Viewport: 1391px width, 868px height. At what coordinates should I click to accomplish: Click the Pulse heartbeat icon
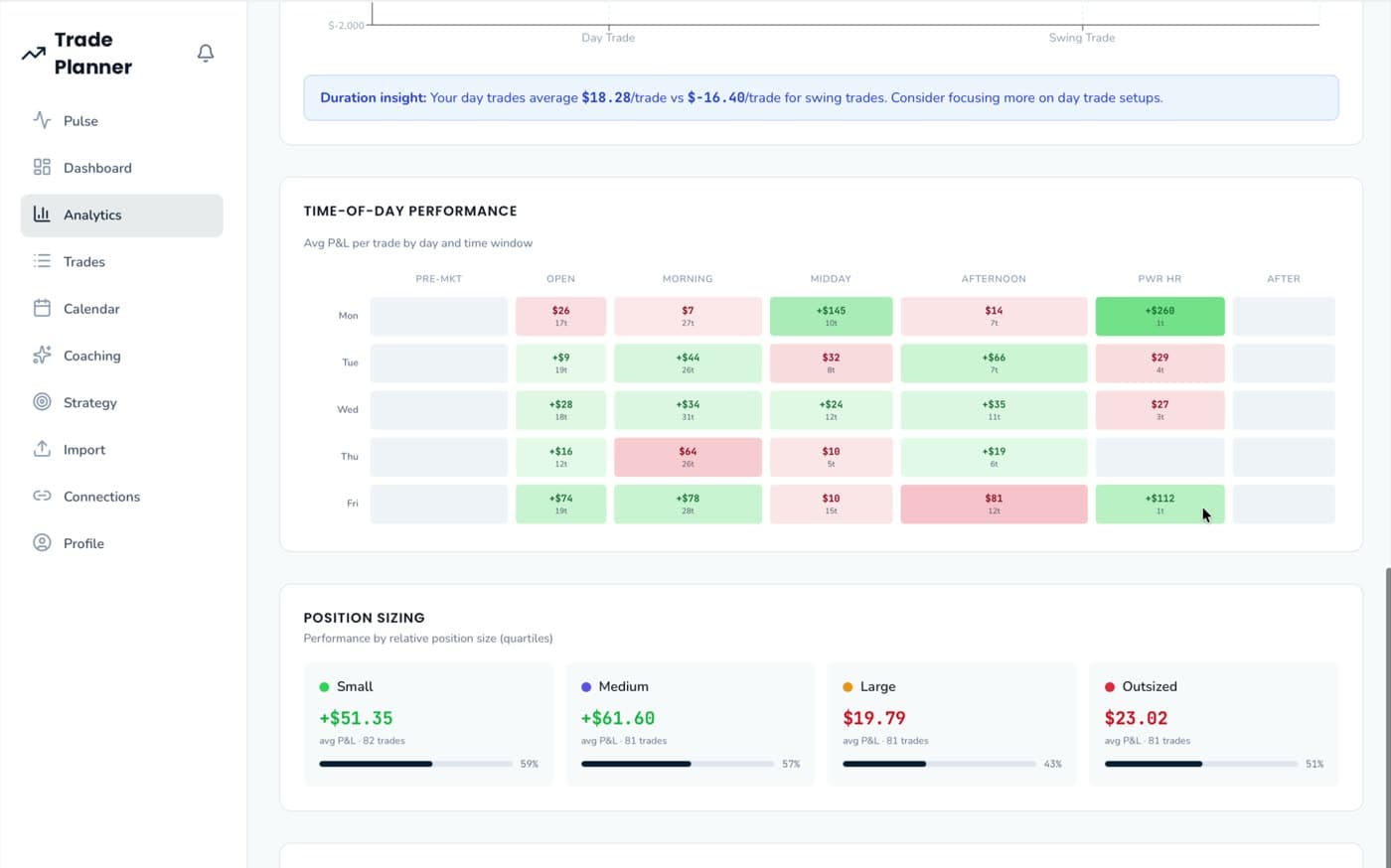point(42,120)
